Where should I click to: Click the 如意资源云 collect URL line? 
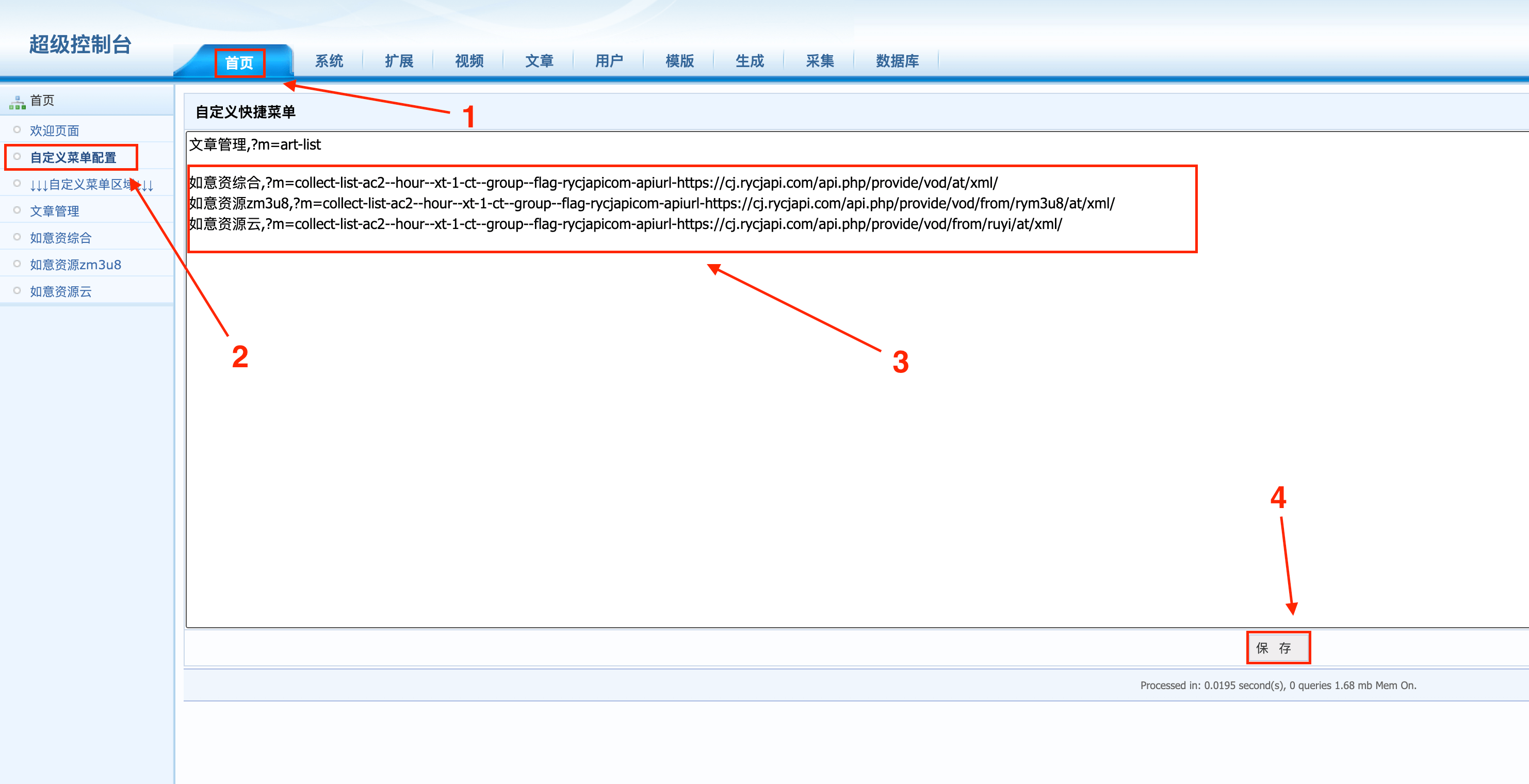626,224
